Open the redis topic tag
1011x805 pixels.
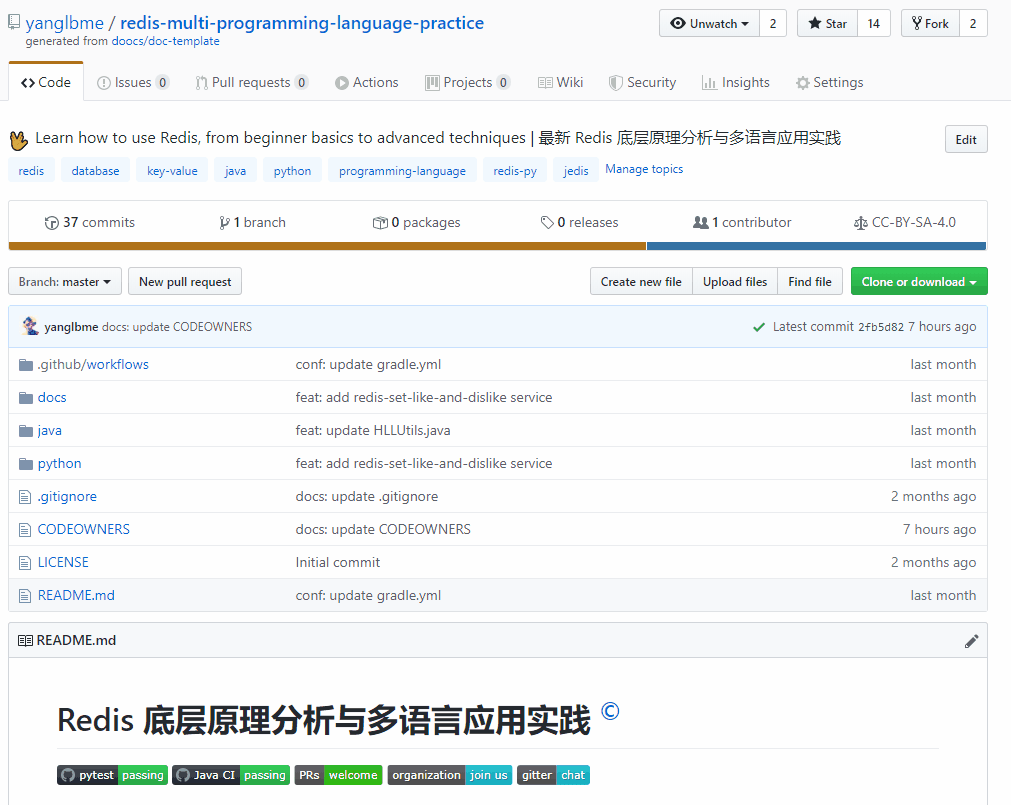tap(31, 170)
